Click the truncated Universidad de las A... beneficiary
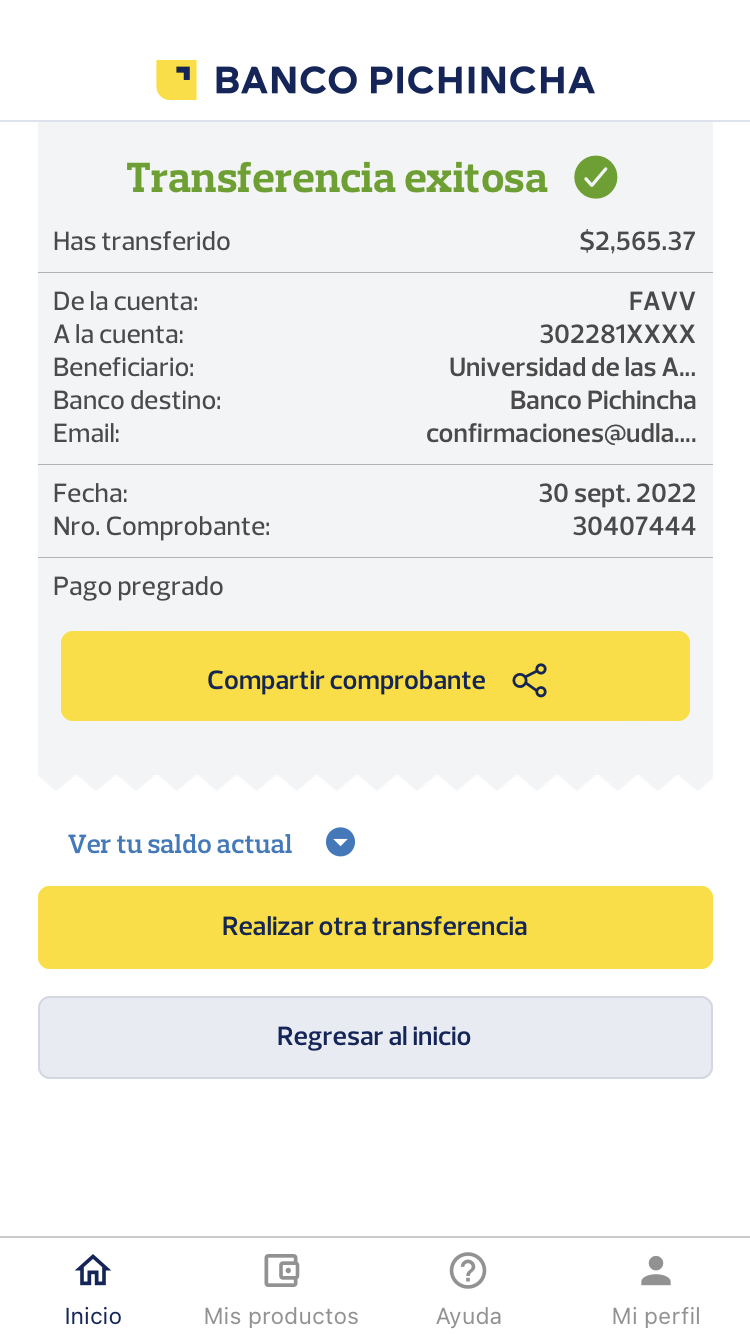 [x=572, y=367]
